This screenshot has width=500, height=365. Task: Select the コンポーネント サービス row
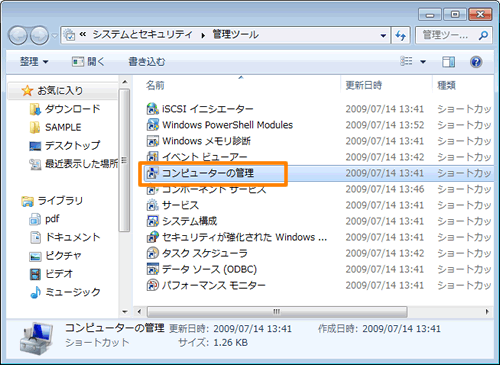tap(319, 189)
